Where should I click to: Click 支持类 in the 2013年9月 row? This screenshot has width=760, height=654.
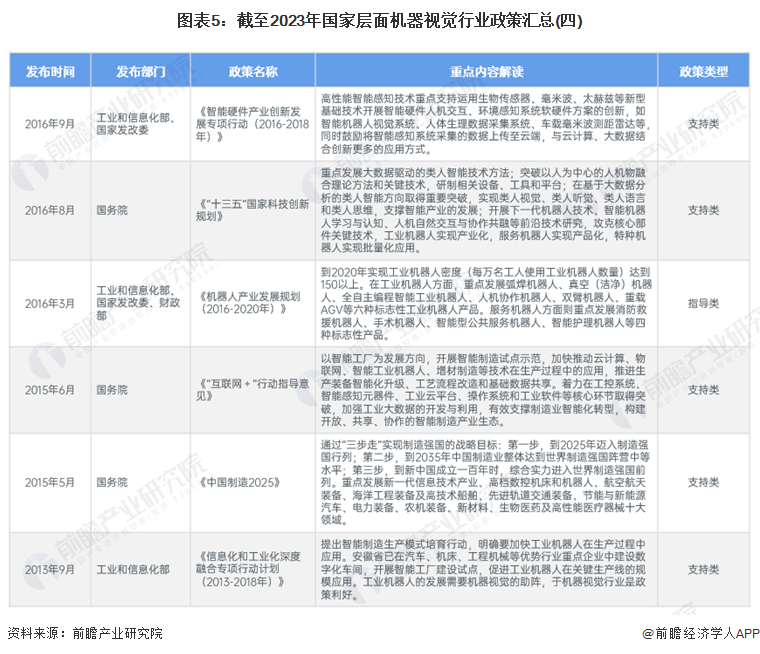point(703,569)
